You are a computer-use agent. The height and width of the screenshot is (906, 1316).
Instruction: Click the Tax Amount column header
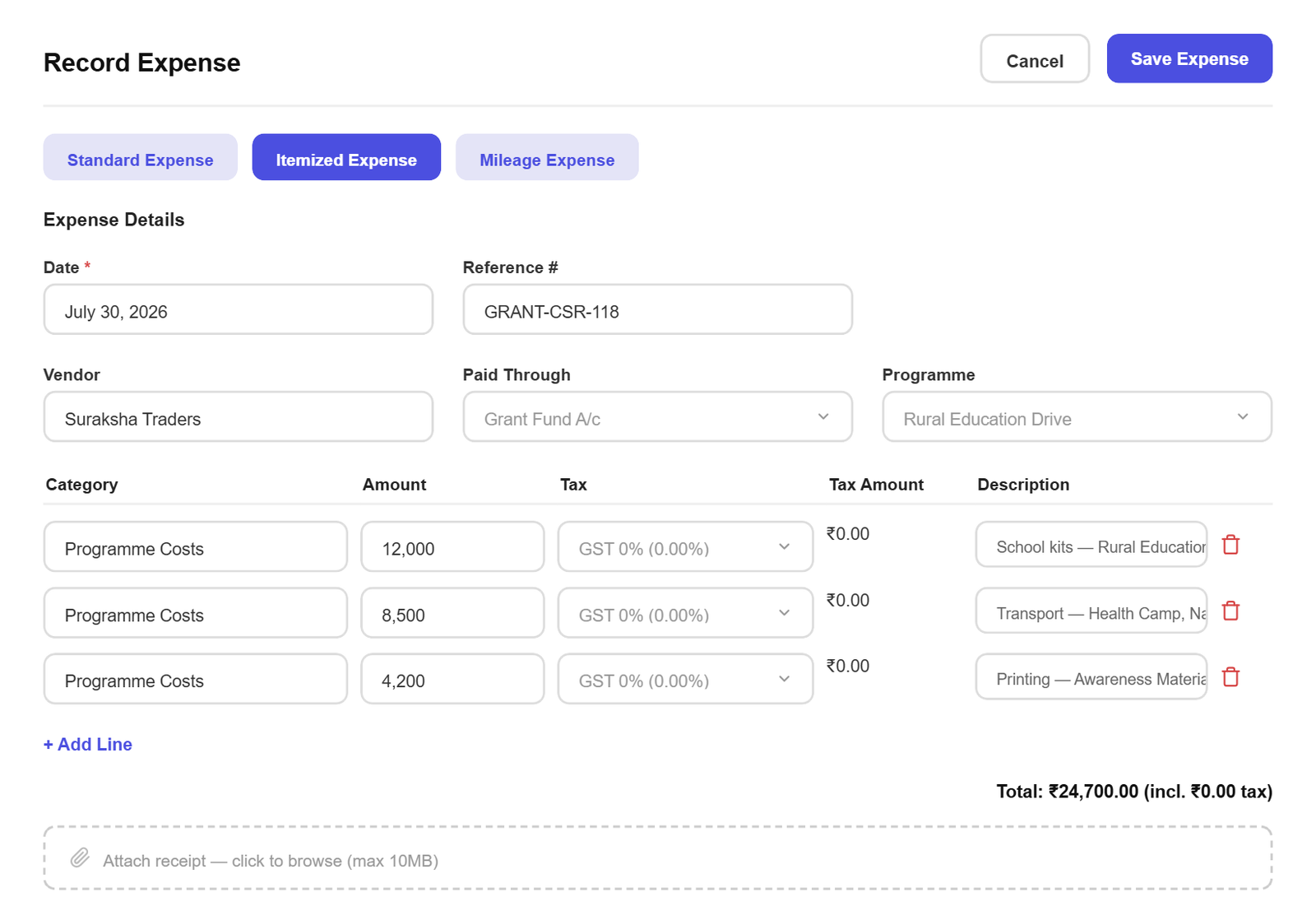[876, 485]
